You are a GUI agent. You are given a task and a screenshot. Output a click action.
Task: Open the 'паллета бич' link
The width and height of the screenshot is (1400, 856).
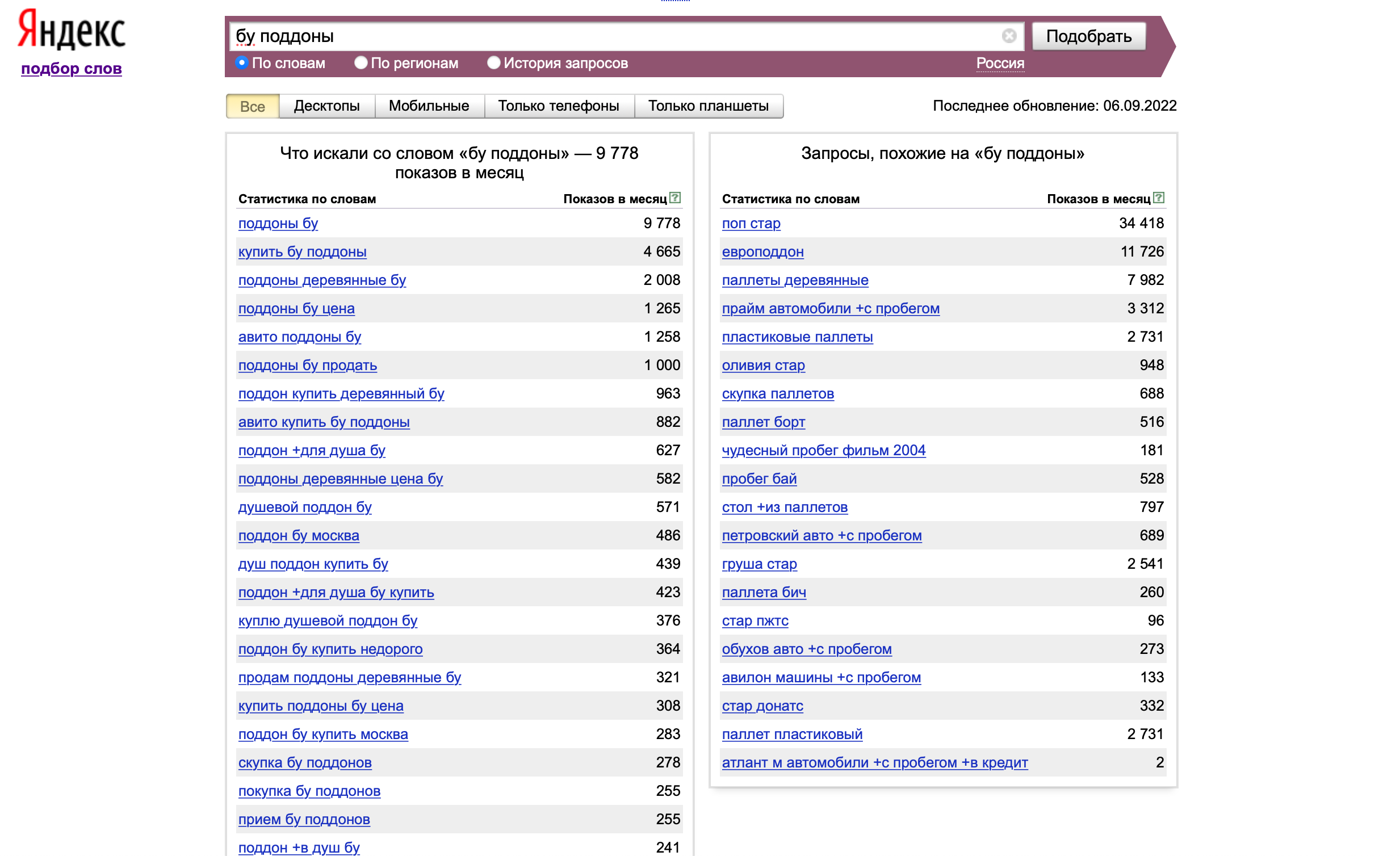764,593
